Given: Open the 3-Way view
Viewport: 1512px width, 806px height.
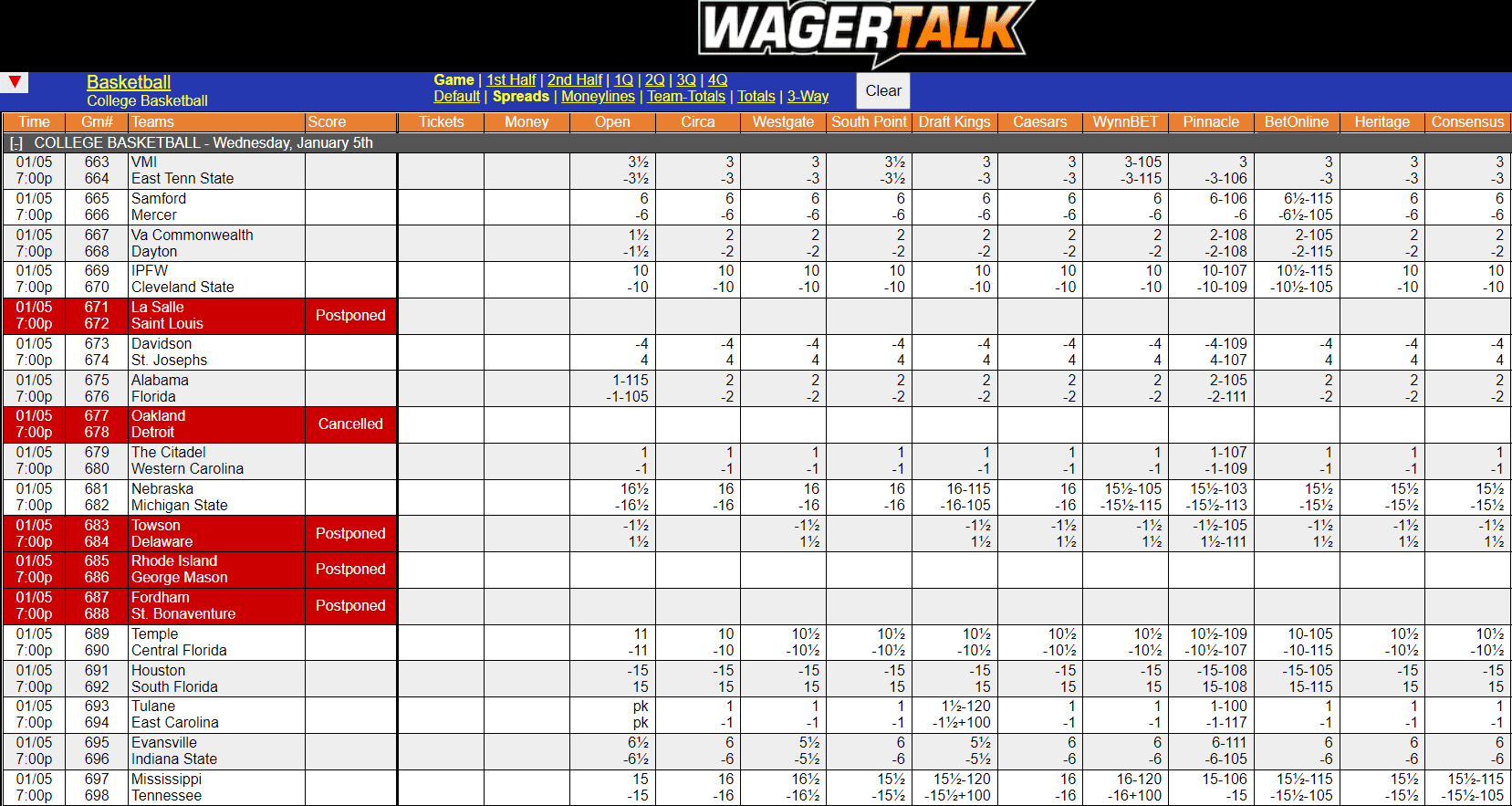Looking at the screenshot, I should tap(808, 97).
